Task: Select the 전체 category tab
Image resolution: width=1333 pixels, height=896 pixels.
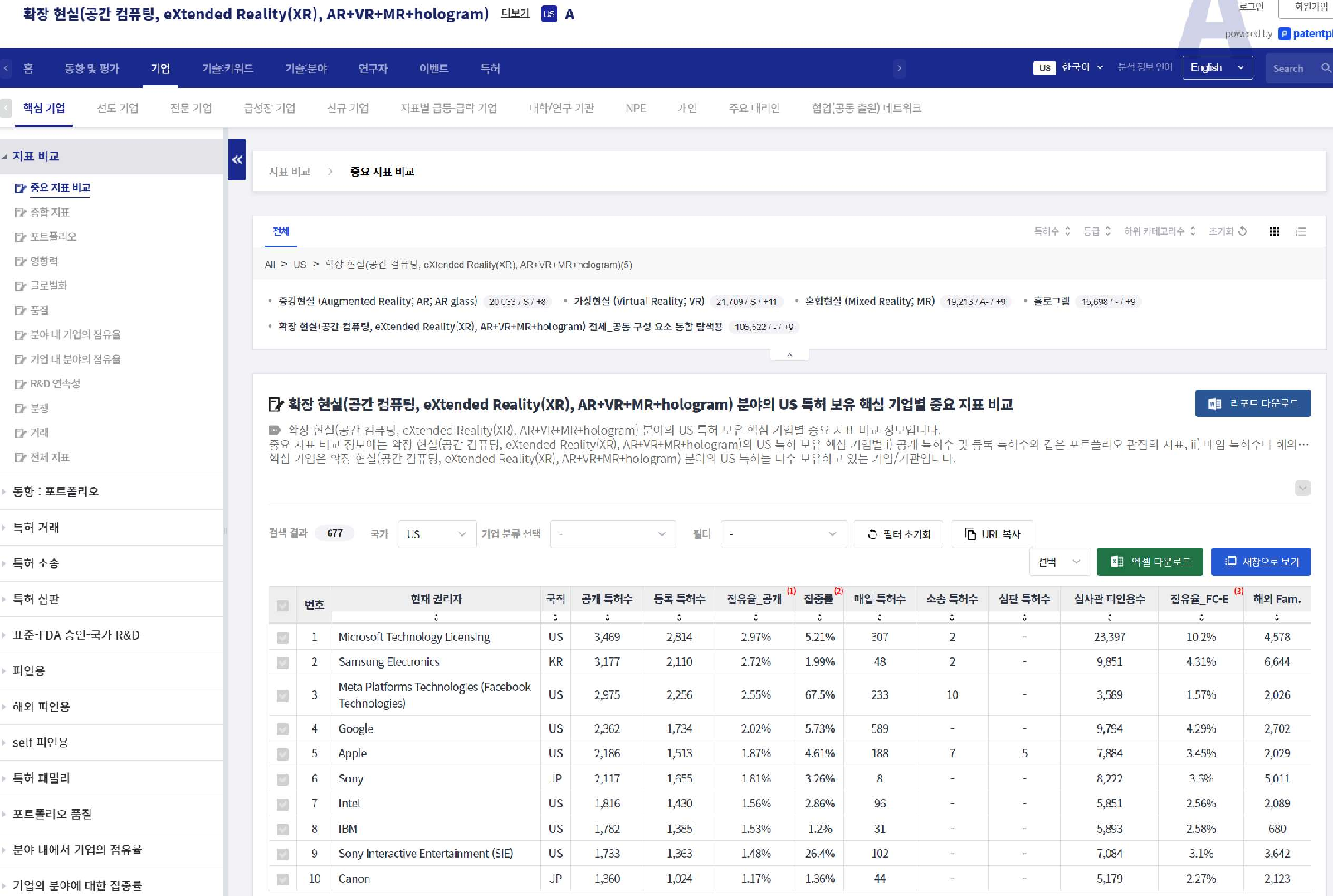Action: (x=281, y=231)
